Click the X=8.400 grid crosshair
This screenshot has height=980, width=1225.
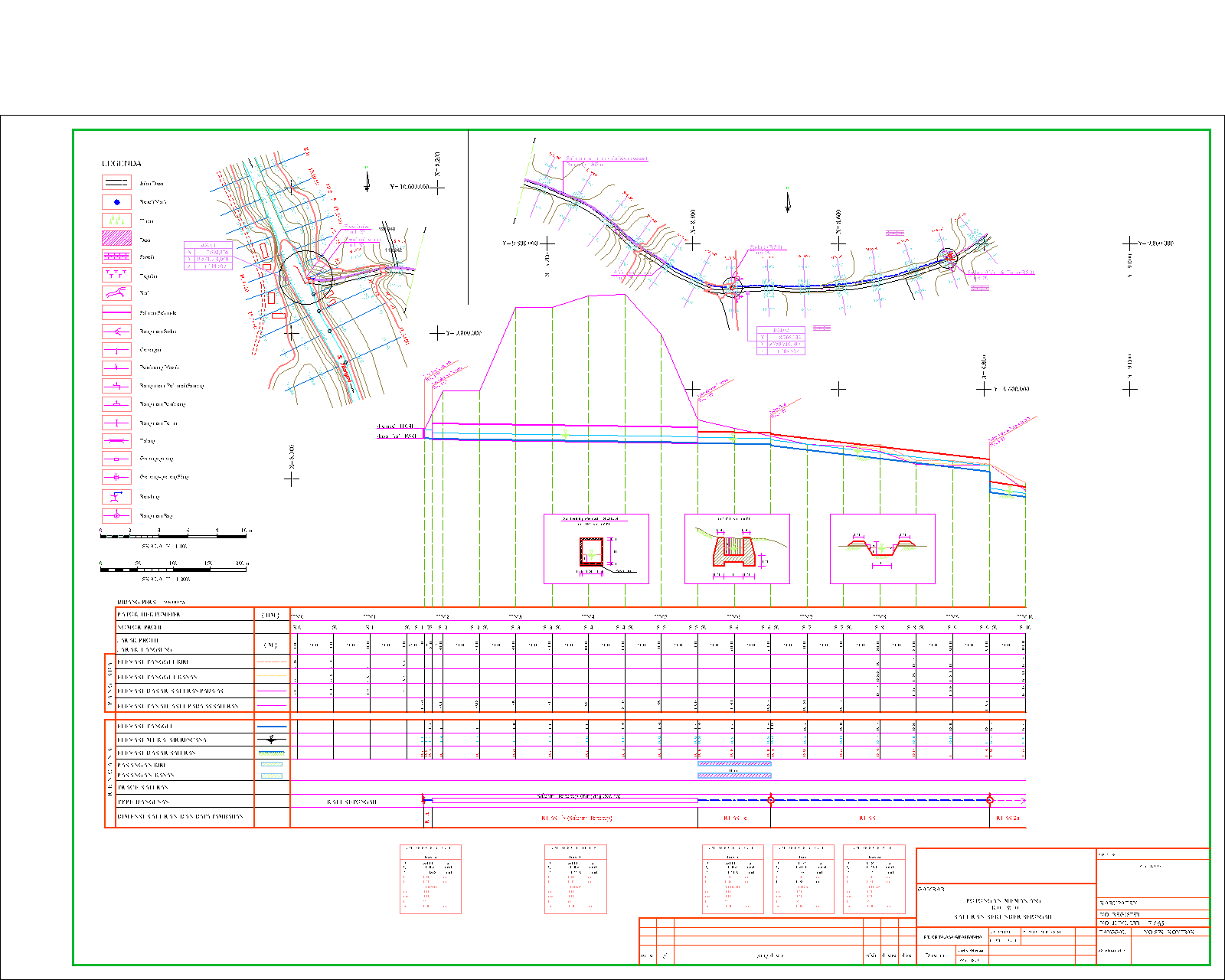tap(692, 243)
